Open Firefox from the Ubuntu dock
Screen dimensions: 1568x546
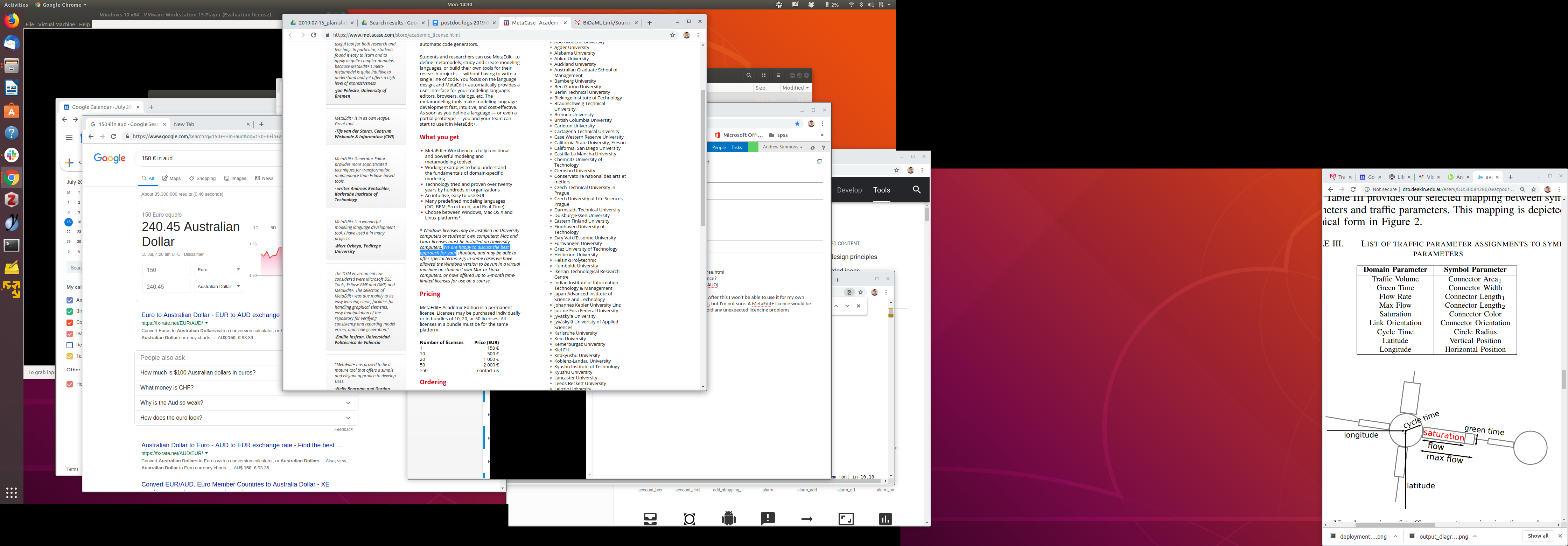point(12,21)
